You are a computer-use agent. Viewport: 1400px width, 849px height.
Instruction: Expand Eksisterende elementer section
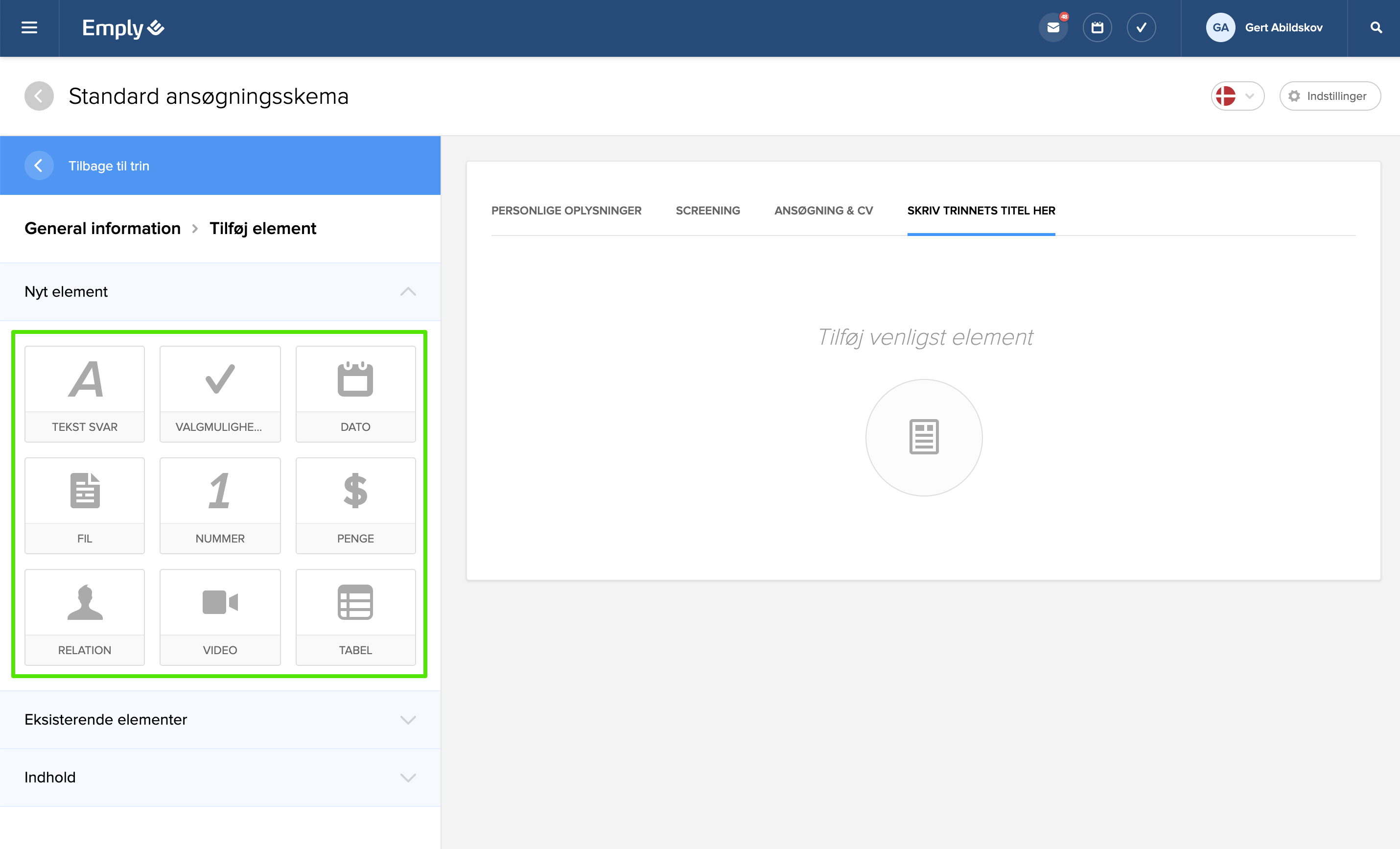click(x=407, y=719)
